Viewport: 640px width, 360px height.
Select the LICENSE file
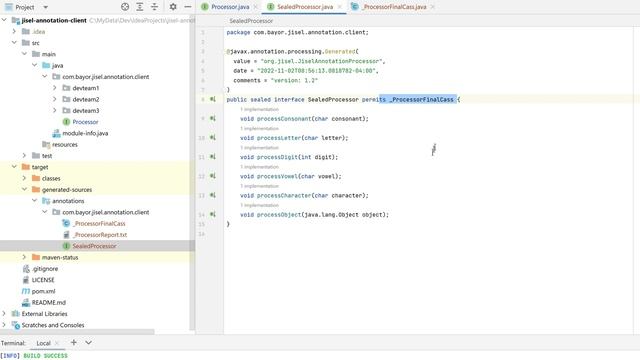43,280
